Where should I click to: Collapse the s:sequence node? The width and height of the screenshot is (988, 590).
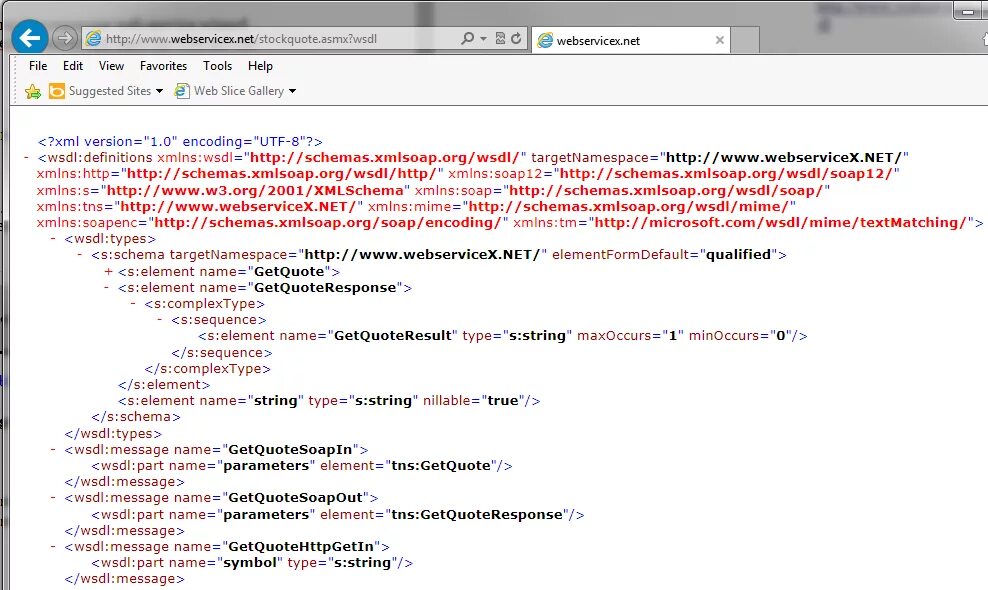pyautogui.click(x=159, y=320)
